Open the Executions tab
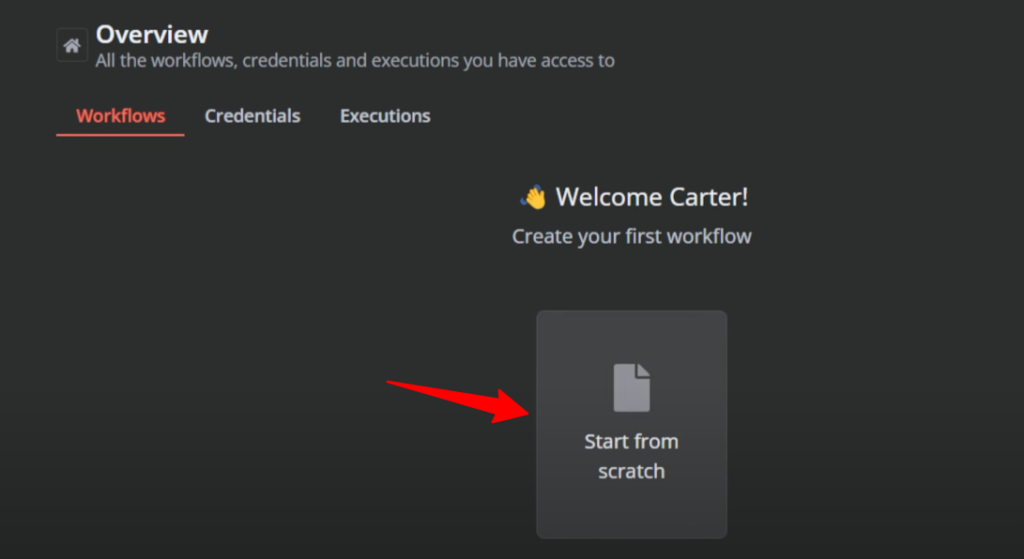 click(385, 116)
